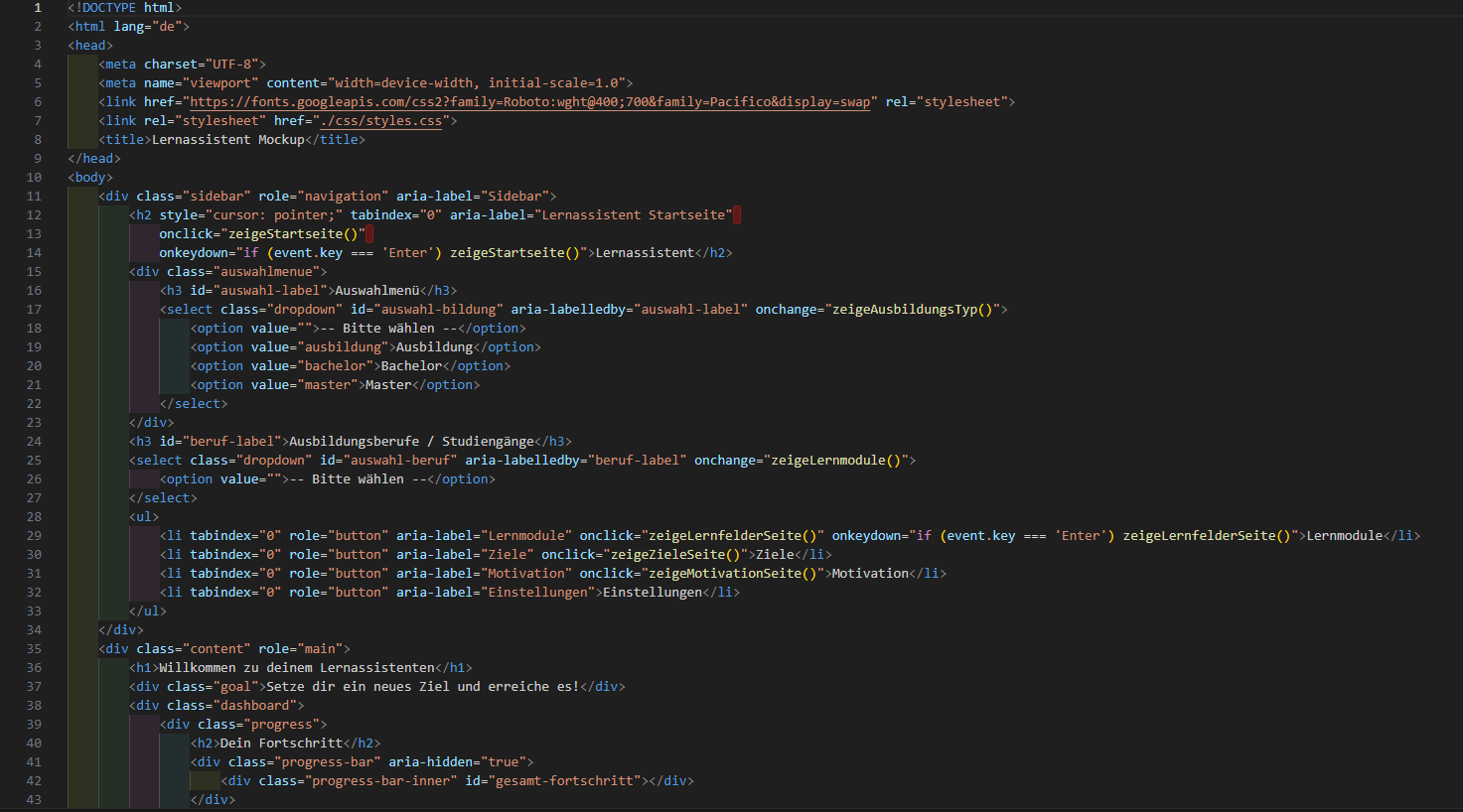
Task: Click line number 11 in the gutter
Action: pos(34,197)
